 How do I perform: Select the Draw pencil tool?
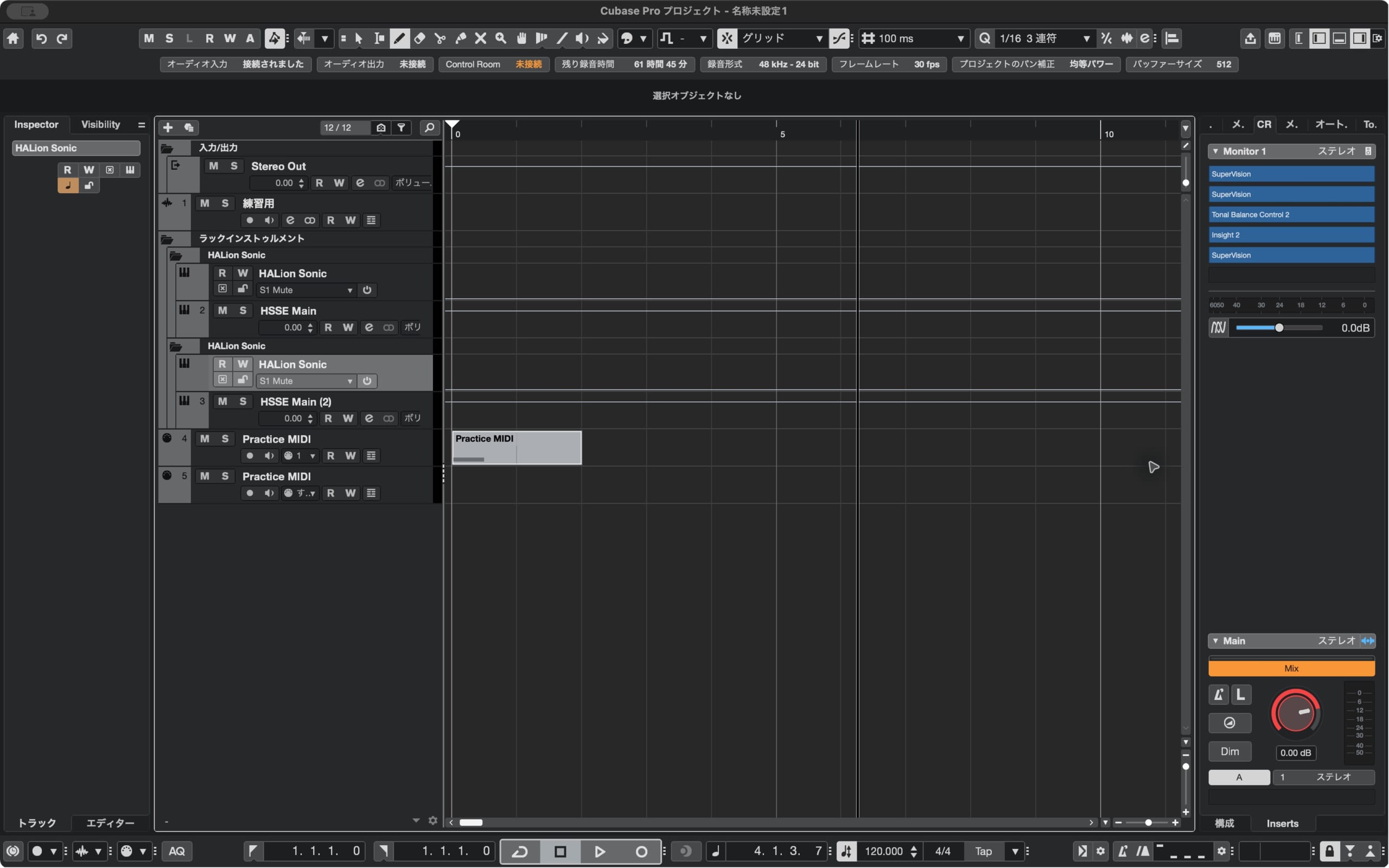click(399, 39)
